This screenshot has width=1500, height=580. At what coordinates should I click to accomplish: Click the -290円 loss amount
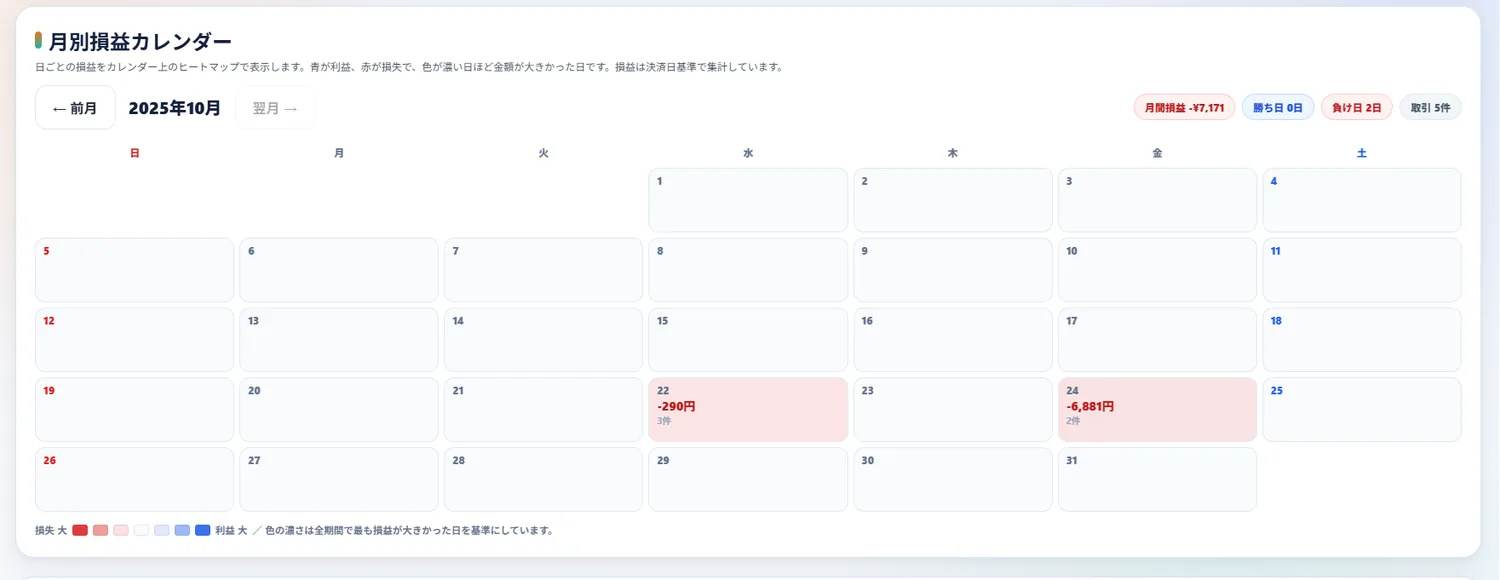point(676,407)
